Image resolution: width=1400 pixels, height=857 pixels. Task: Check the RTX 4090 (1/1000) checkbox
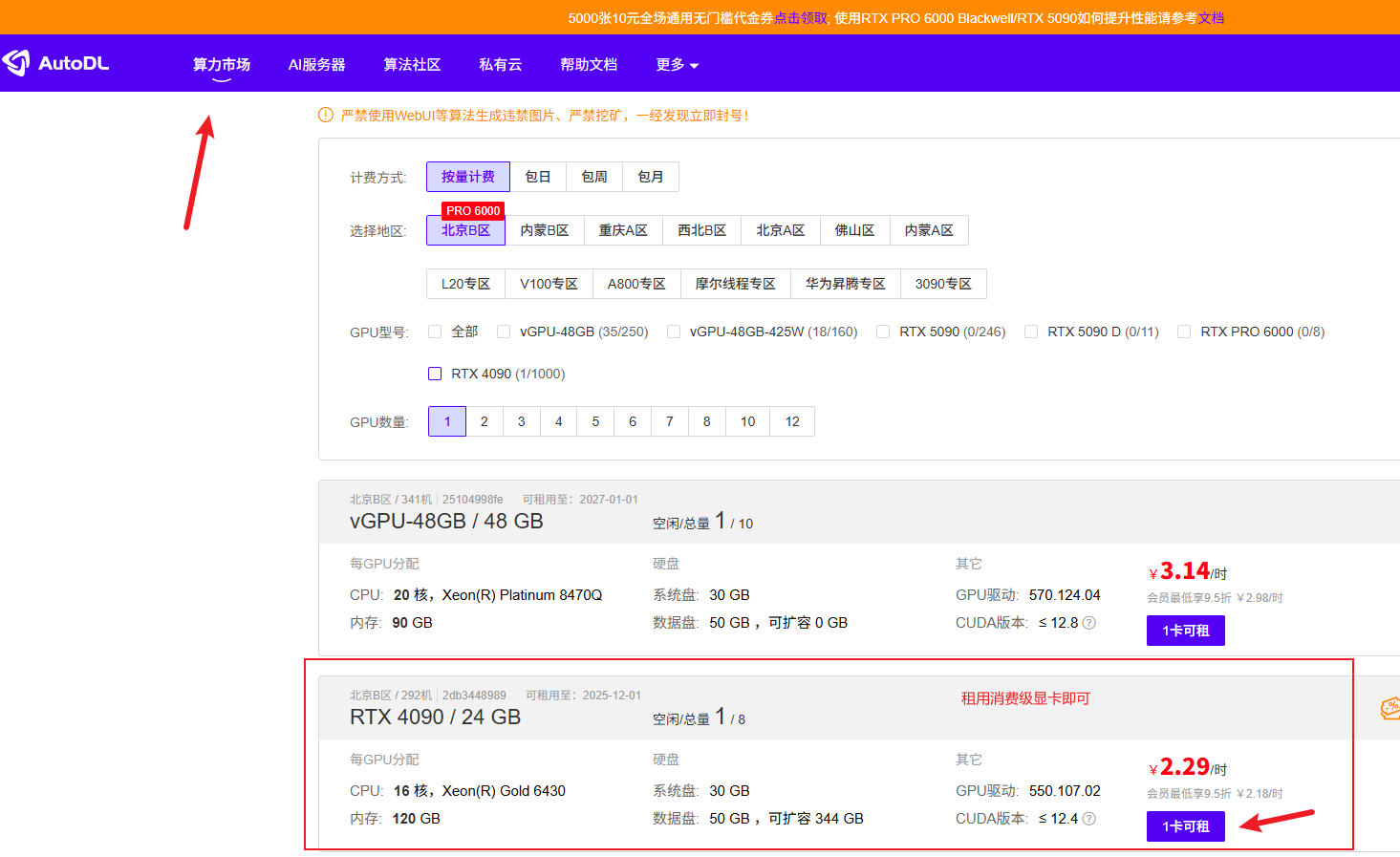tap(435, 374)
